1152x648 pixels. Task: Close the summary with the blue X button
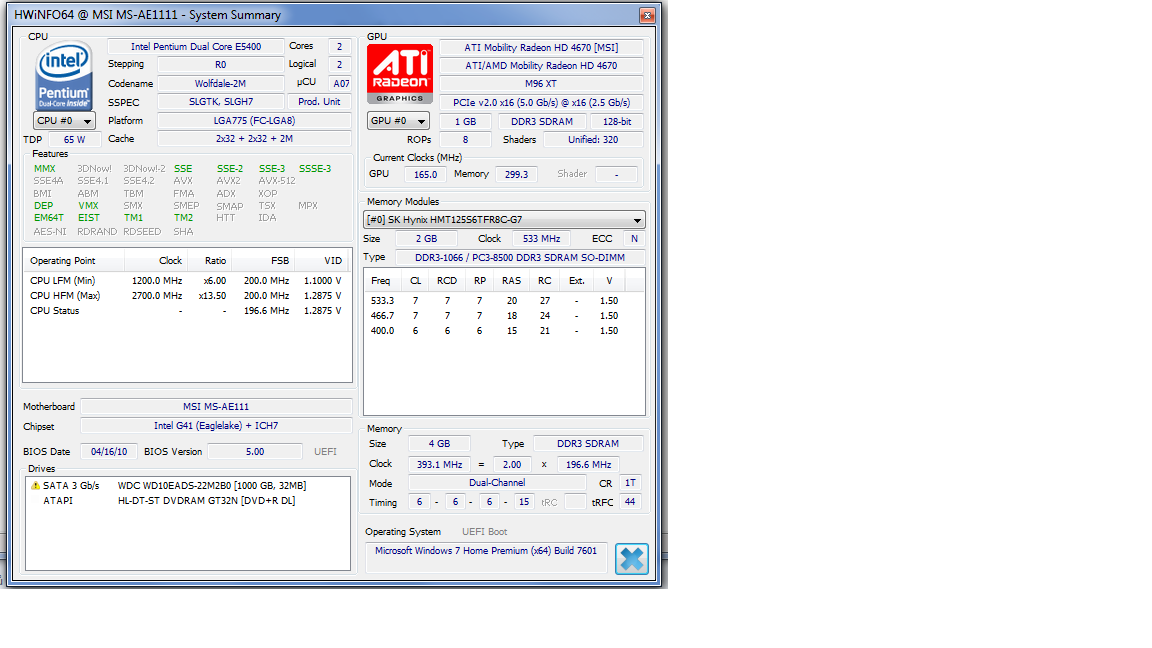(632, 559)
